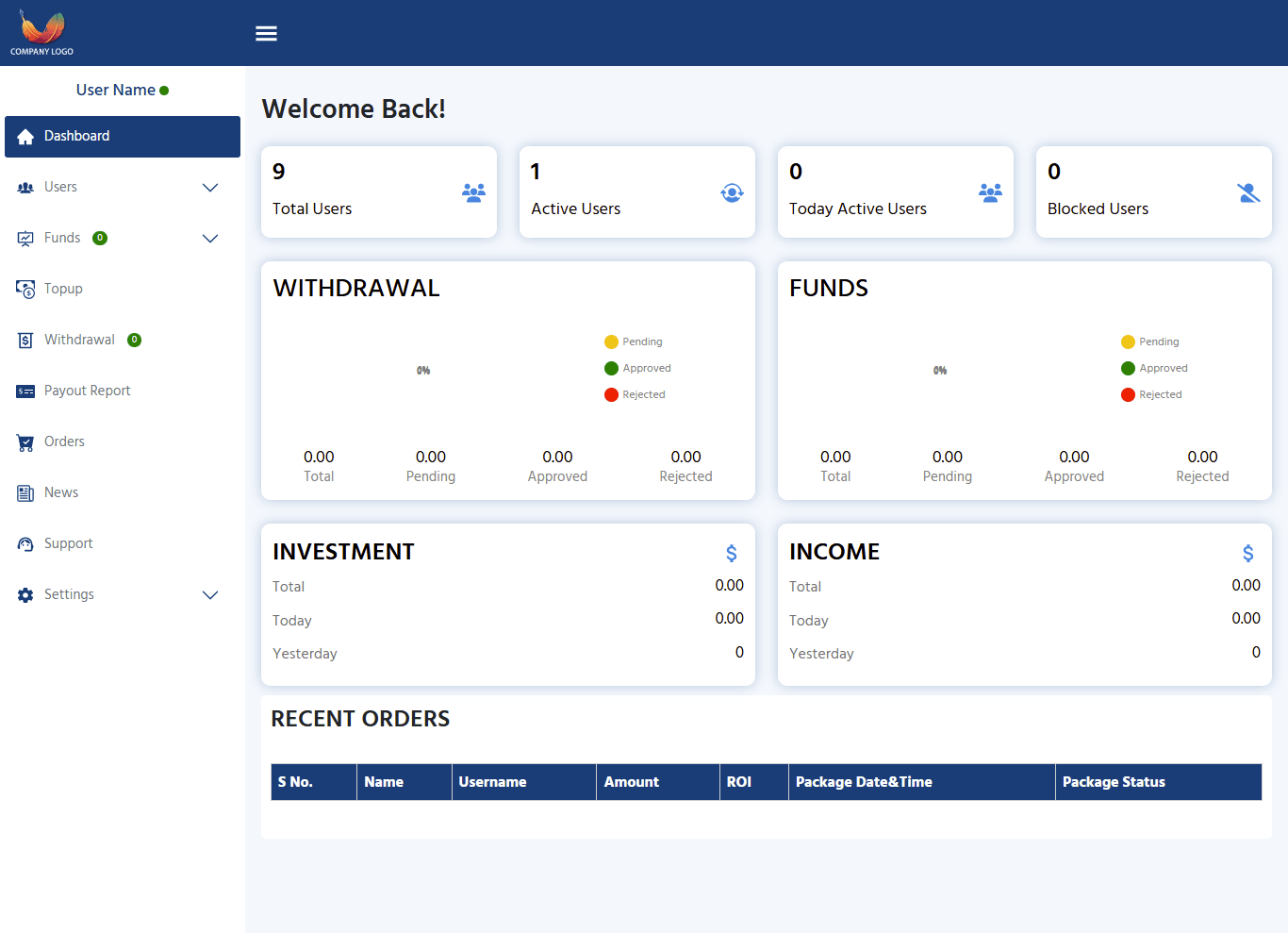Open the Support link
Image resolution: width=1288 pixels, height=933 pixels.
[68, 543]
